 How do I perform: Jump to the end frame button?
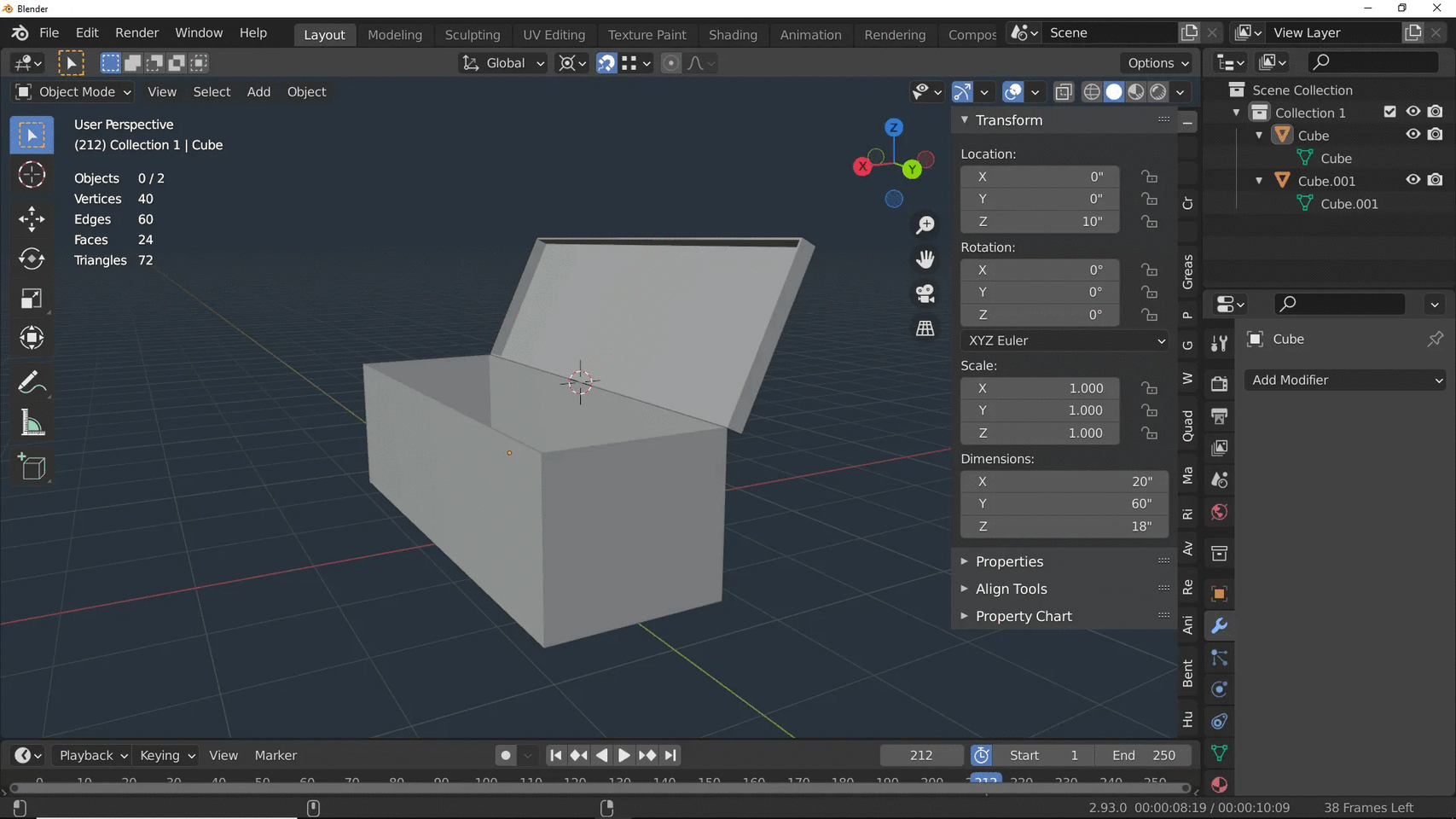670,755
